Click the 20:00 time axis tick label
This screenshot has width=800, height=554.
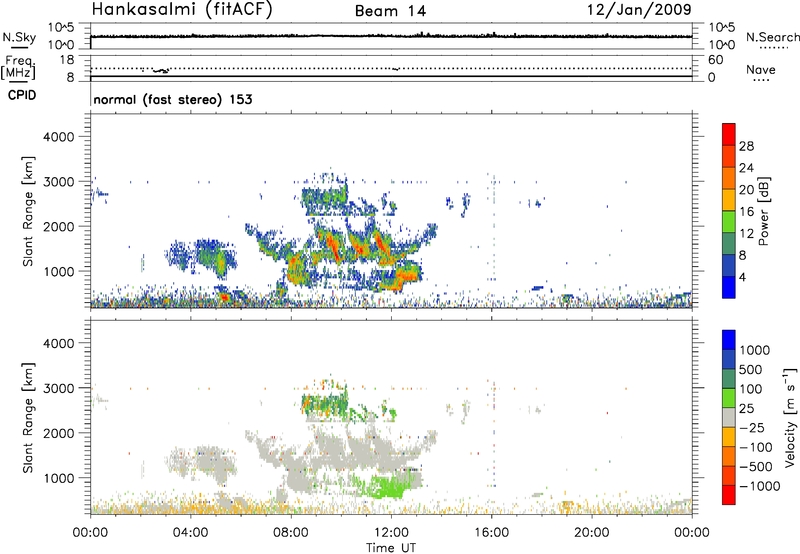tap(591, 533)
